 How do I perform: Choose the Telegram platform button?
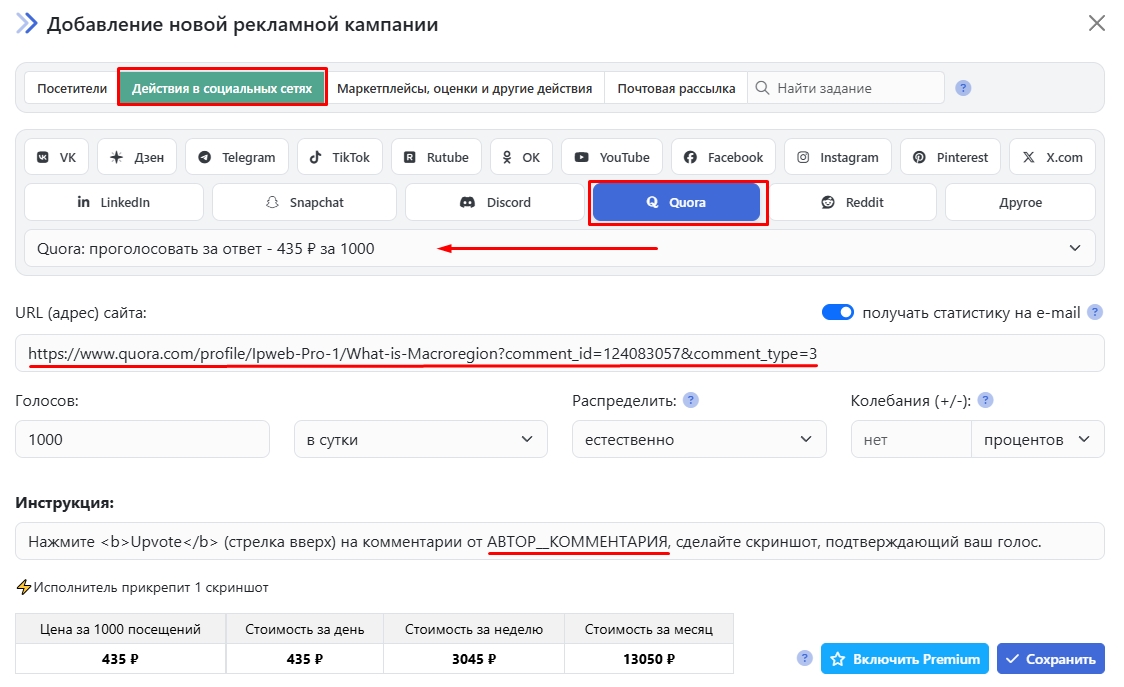click(x=237, y=157)
